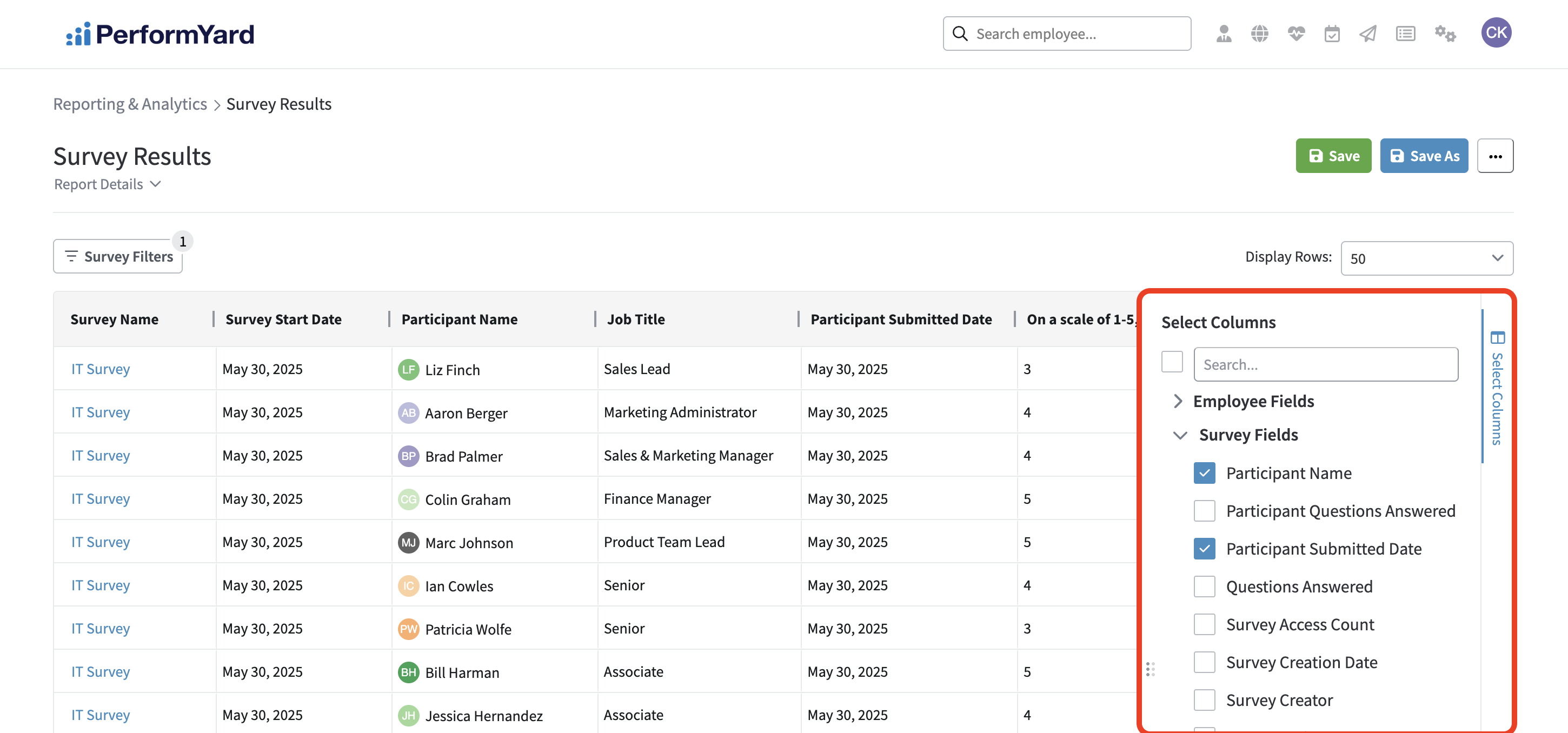This screenshot has height=733, width=1568.
Task: Click the person profile icon in header
Action: pyautogui.click(x=1224, y=34)
